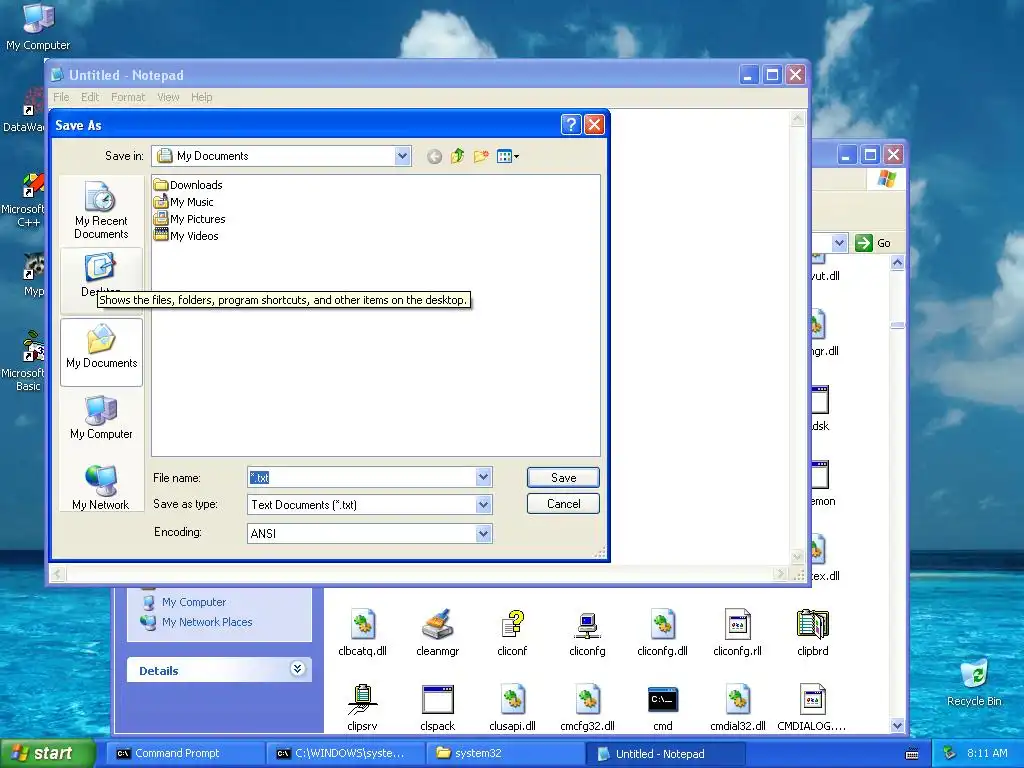
Task: Click the Help question mark in Save As
Action: click(x=571, y=125)
